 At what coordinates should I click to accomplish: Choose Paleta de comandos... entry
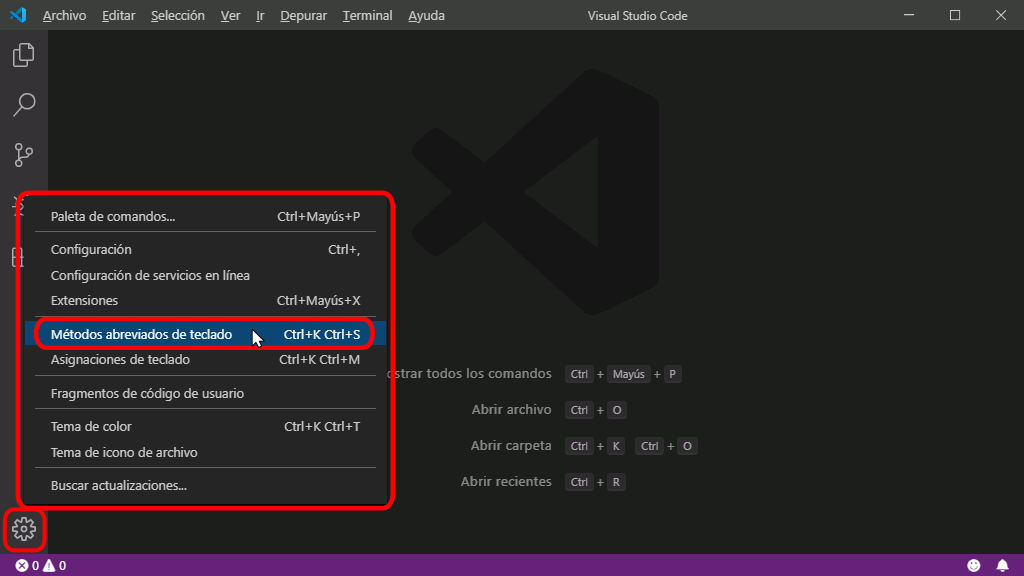[x=205, y=217]
